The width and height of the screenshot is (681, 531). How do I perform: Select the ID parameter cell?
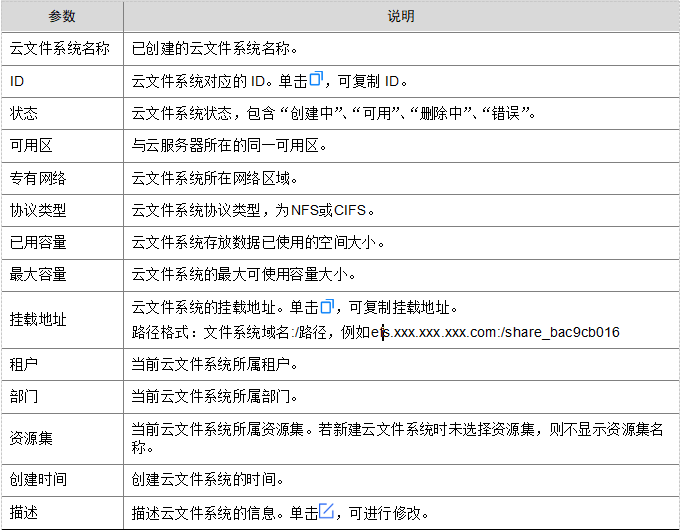63,81
